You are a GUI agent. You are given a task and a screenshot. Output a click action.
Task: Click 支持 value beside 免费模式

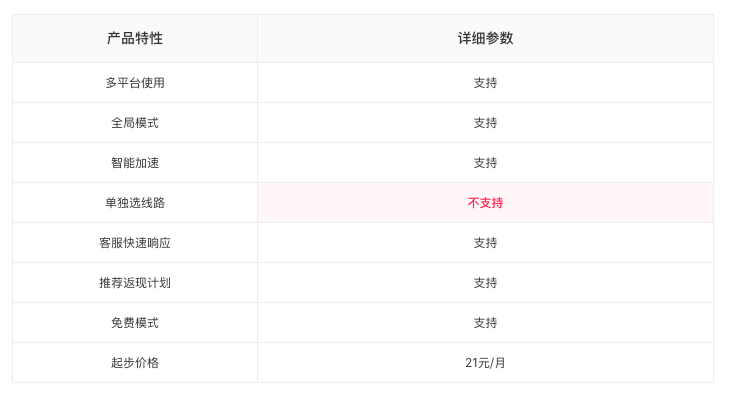point(485,323)
